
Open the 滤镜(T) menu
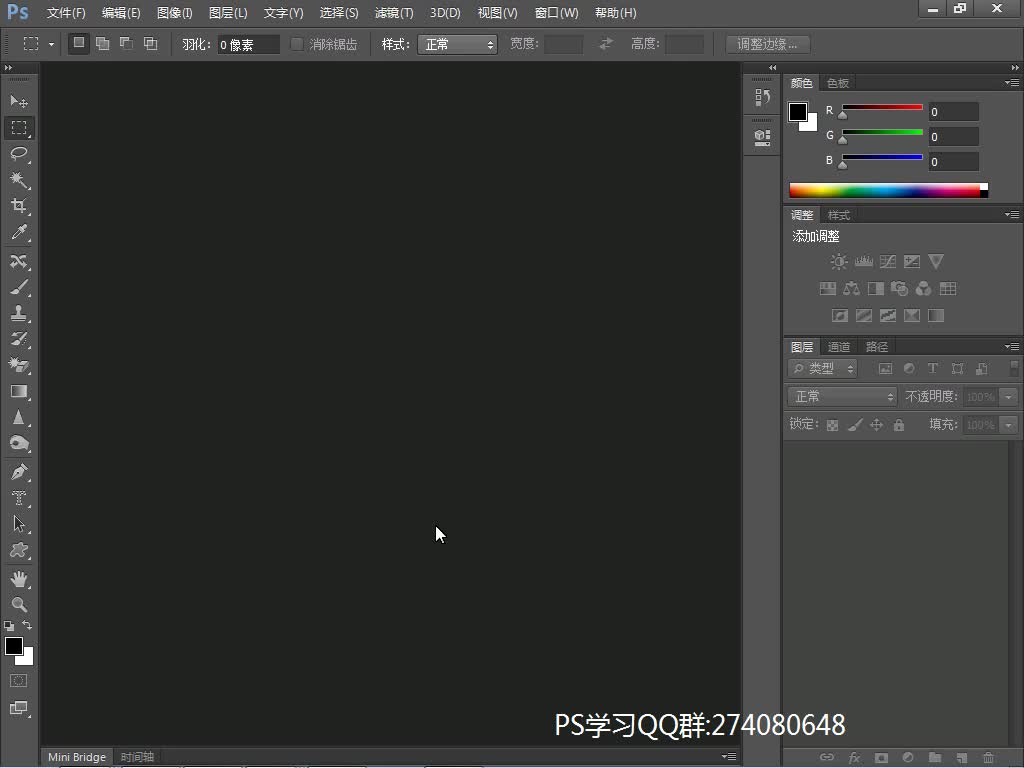(393, 13)
